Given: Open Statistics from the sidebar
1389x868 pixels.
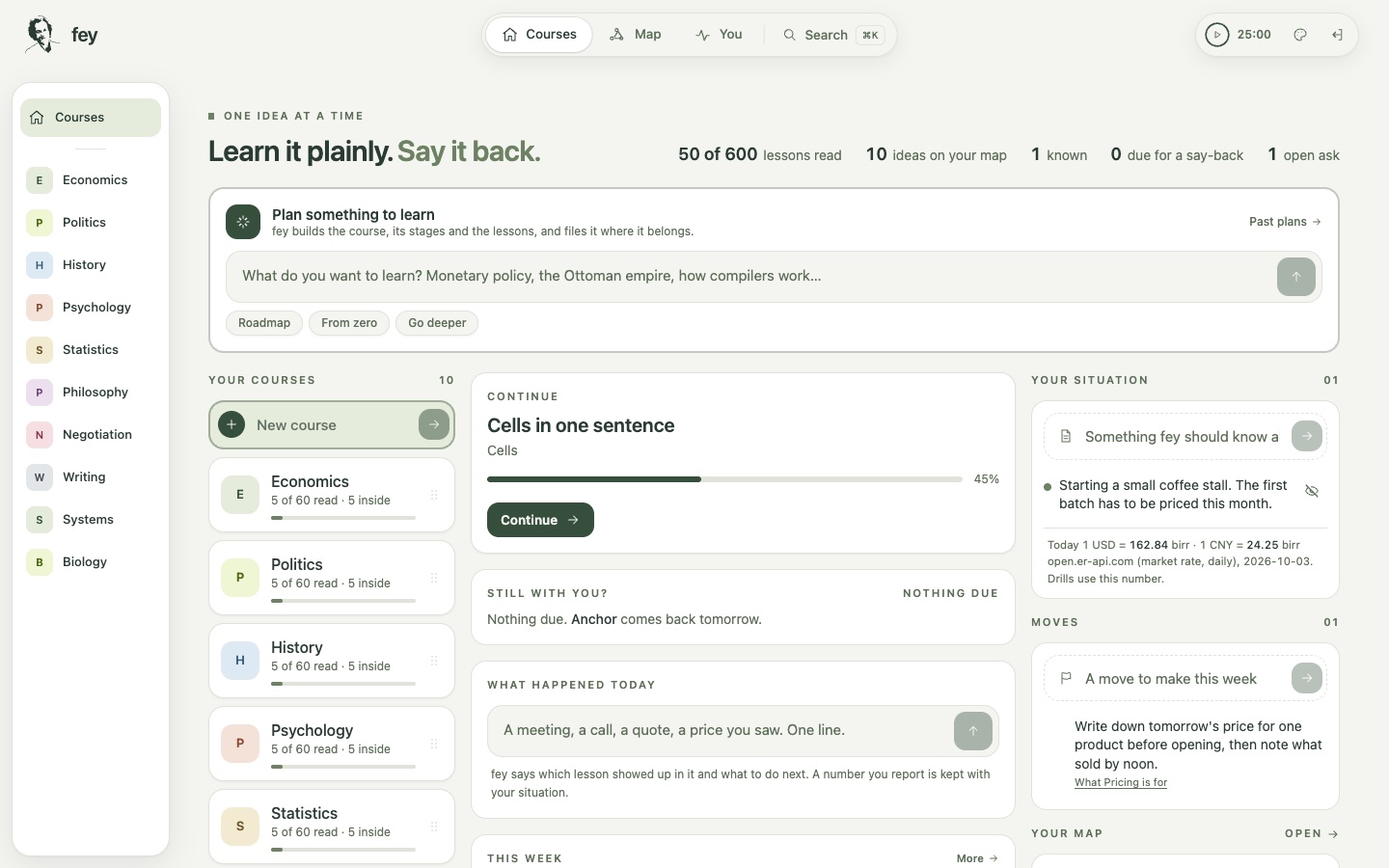Looking at the screenshot, I should coord(91,350).
